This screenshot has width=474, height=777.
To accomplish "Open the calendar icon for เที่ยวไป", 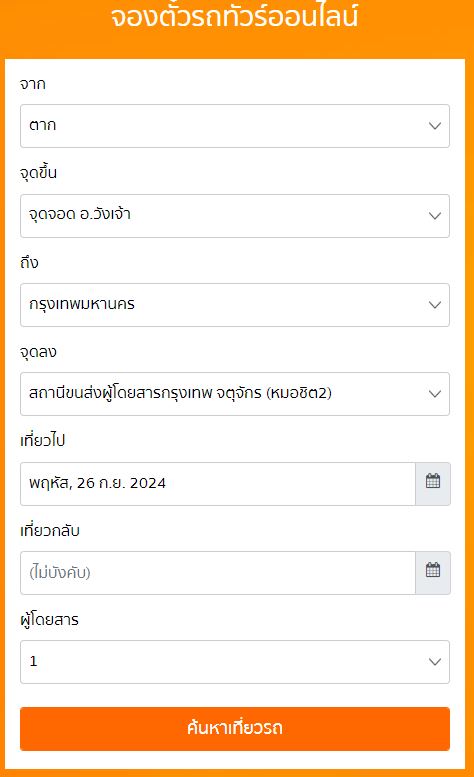I will coord(433,484).
